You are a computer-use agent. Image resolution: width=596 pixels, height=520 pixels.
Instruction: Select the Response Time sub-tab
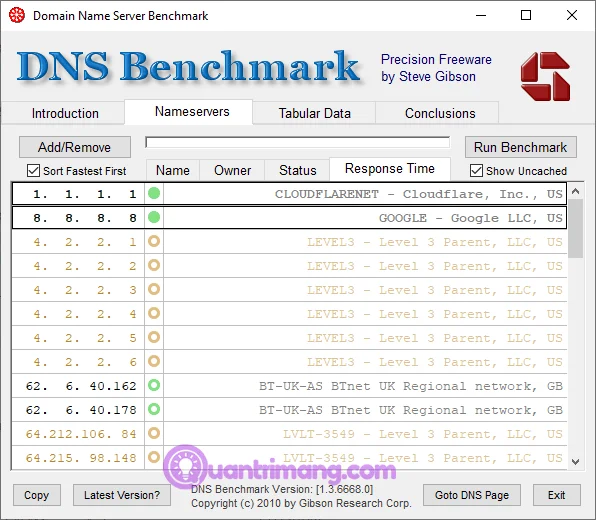pos(390,169)
